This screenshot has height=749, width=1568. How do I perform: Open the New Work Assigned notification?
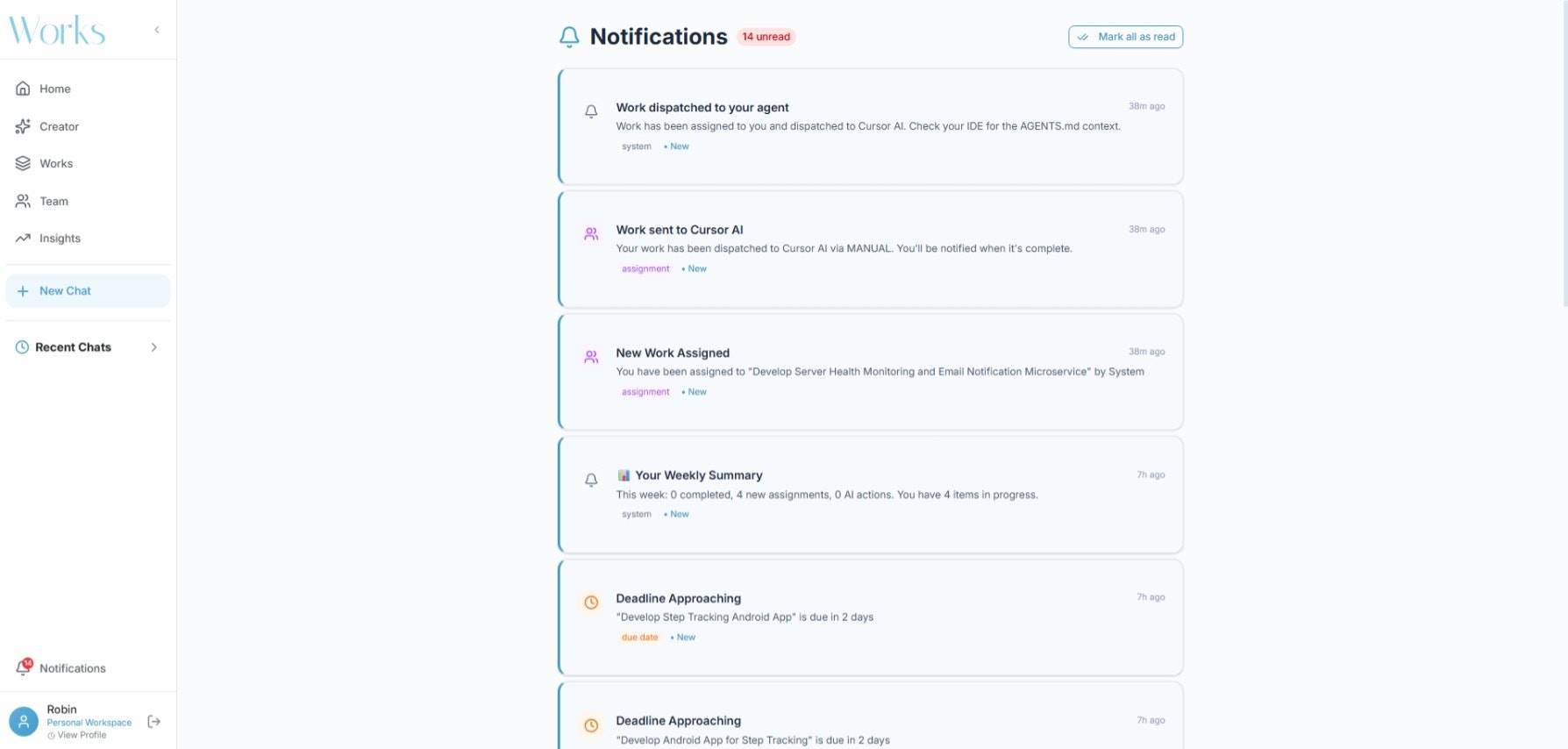point(871,372)
